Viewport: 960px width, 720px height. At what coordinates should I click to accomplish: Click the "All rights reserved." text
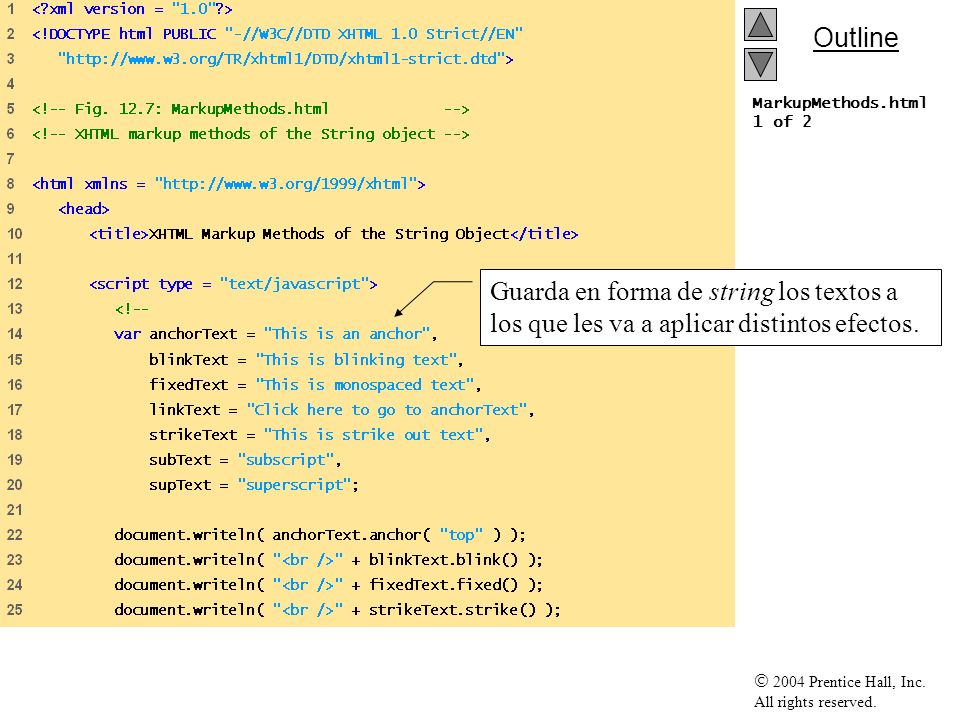pos(814,702)
